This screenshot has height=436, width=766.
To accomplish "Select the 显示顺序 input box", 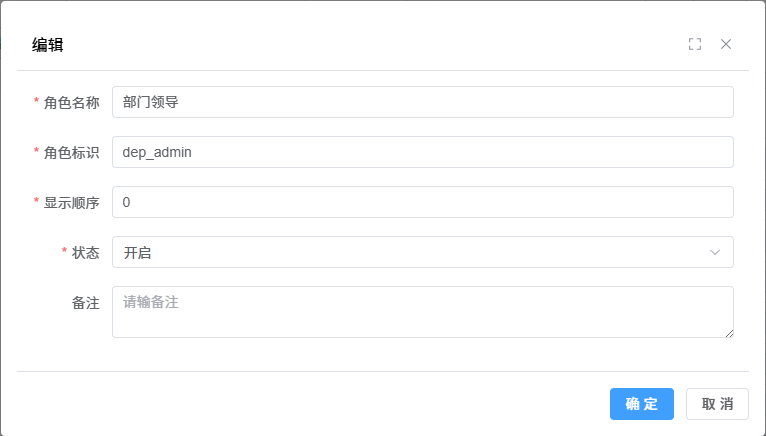I will click(422, 202).
